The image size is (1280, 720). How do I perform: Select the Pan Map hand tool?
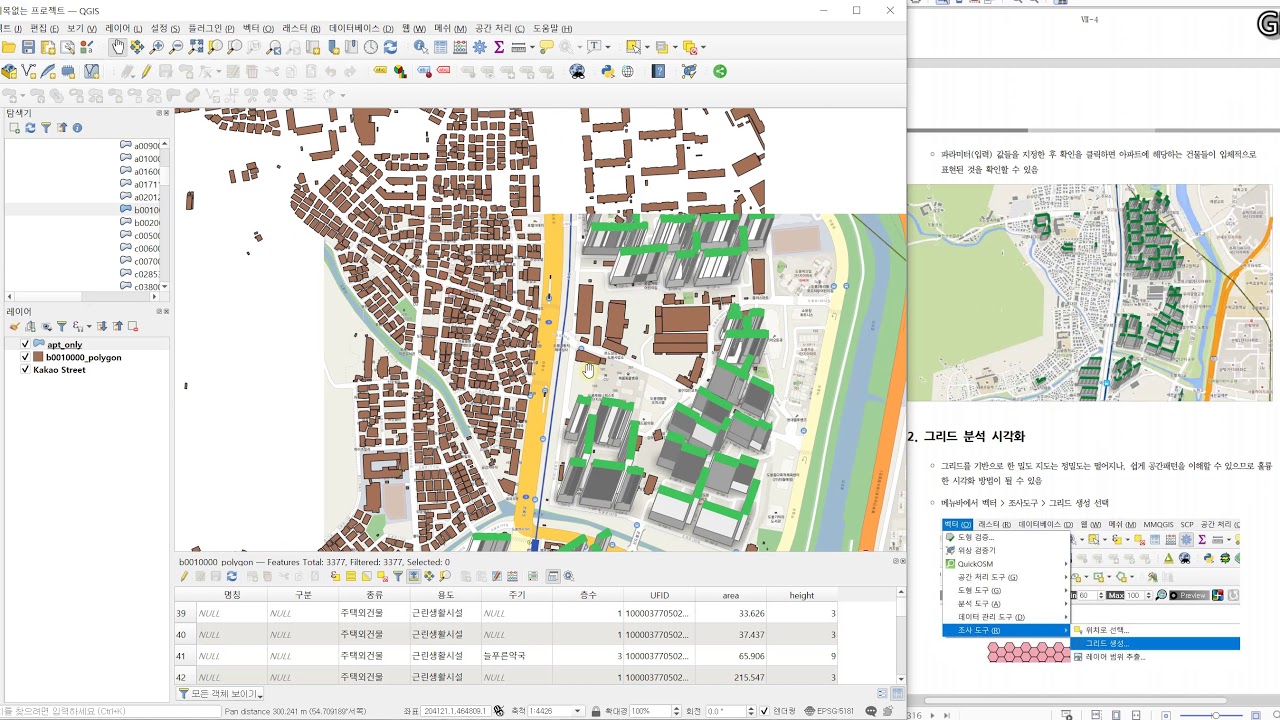(x=118, y=47)
